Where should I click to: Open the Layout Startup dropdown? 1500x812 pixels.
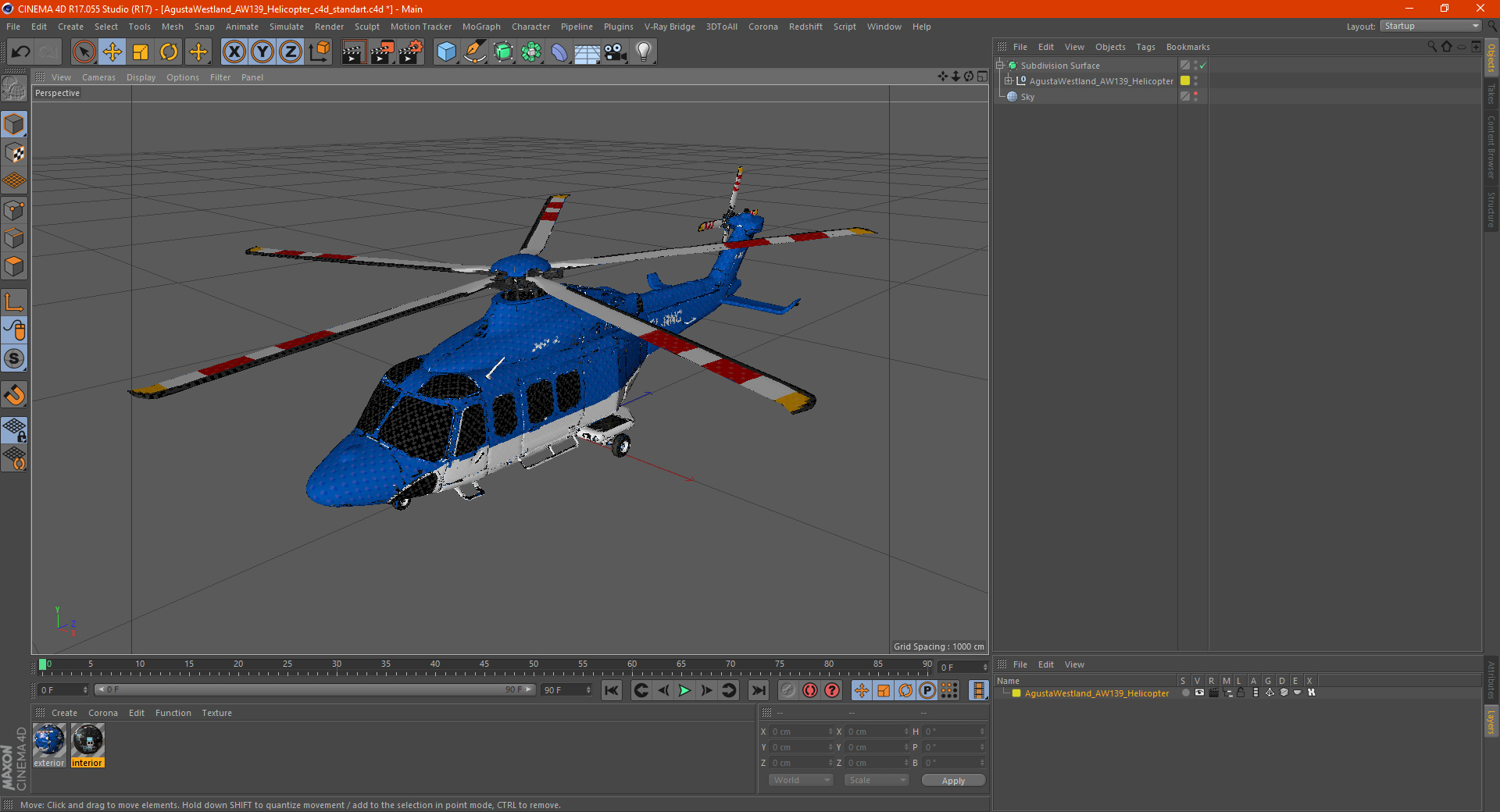[x=1430, y=26]
